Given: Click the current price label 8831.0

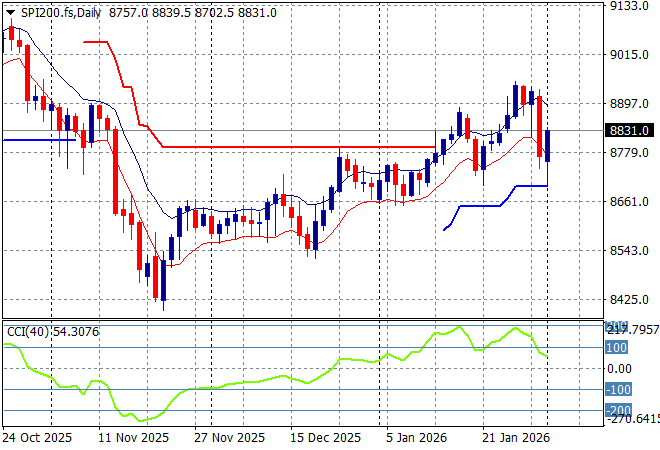Looking at the screenshot, I should [629, 130].
